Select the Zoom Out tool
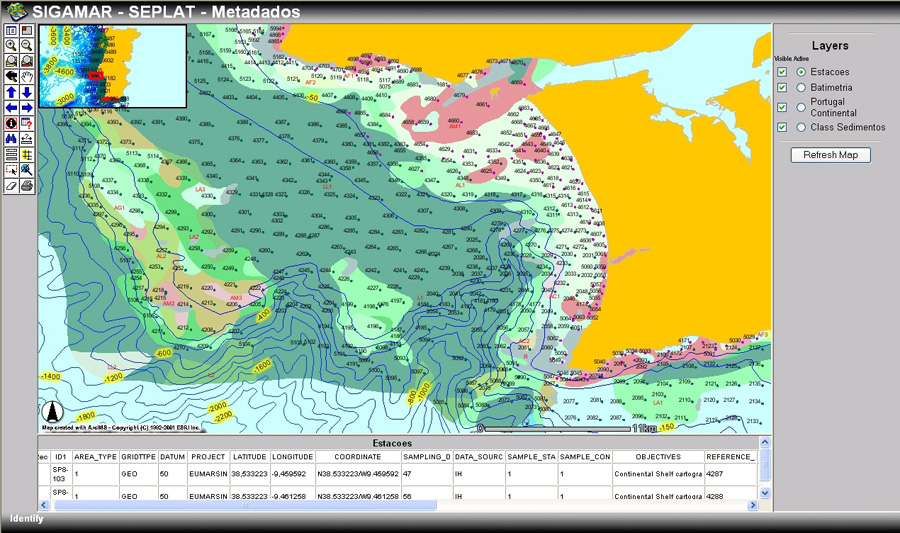The width and height of the screenshot is (900, 533). 27,45
